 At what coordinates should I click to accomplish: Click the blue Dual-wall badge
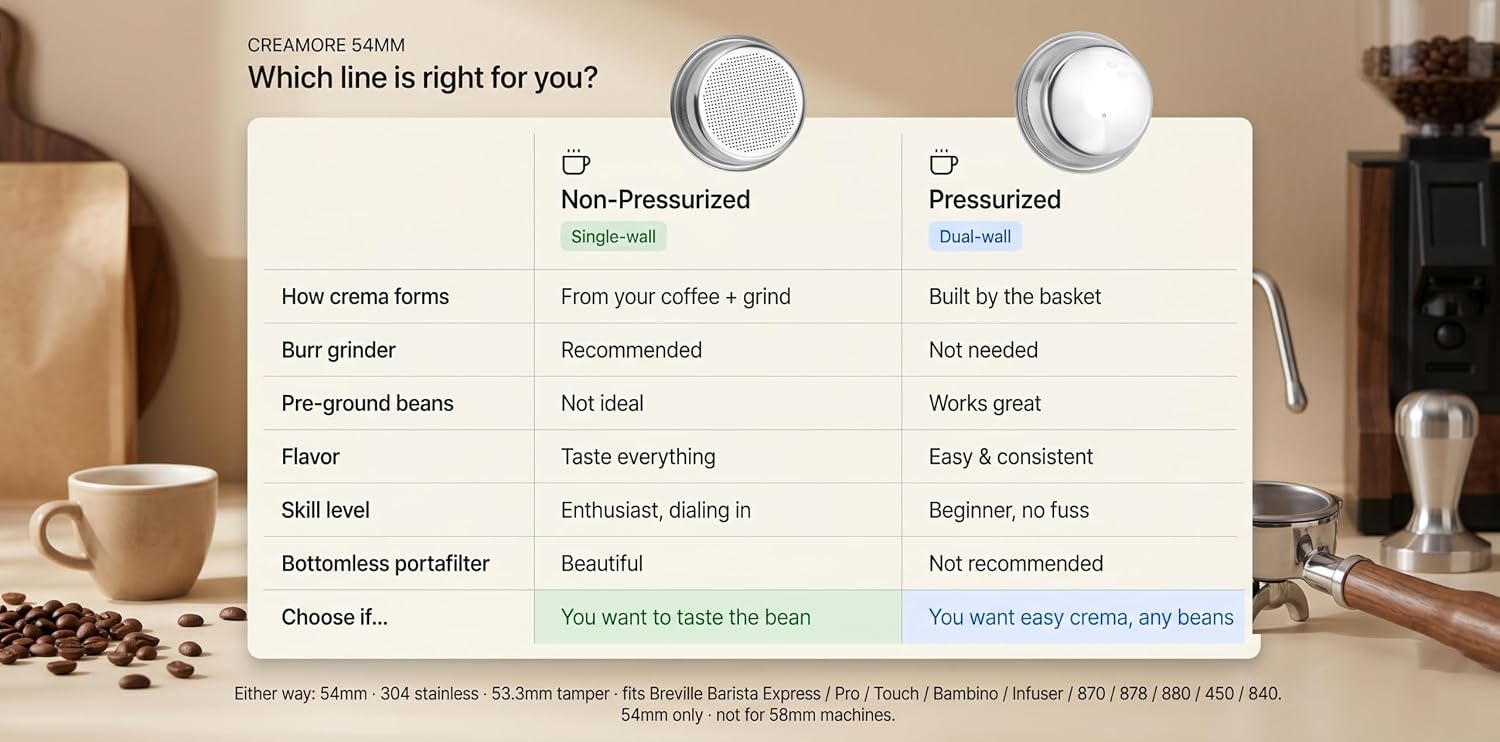click(x=975, y=237)
